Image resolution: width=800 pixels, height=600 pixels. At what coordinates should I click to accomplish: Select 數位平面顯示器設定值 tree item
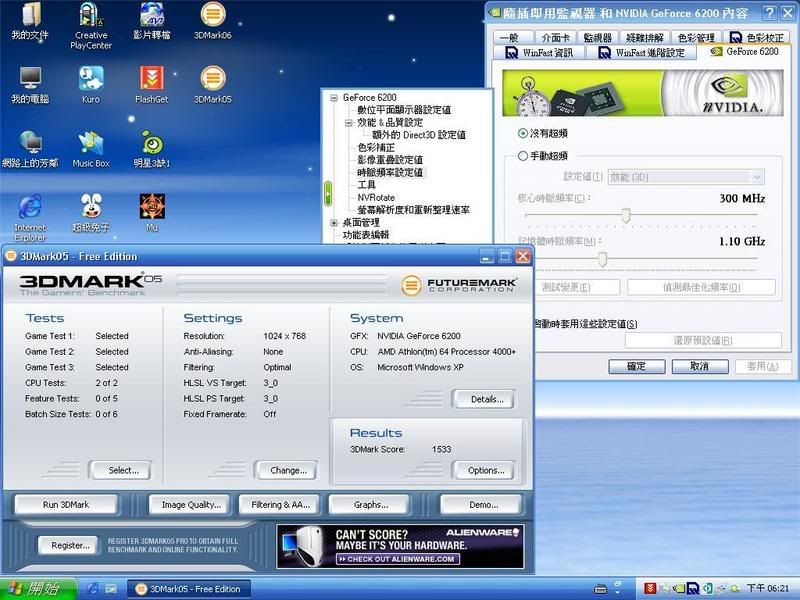(404, 110)
